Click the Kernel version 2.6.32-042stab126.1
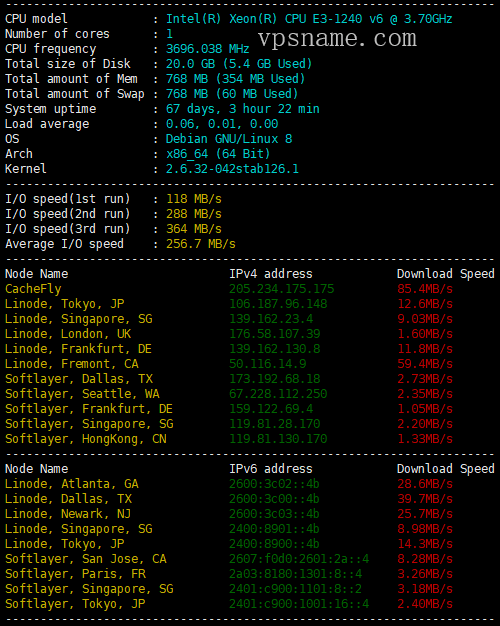 (x=232, y=169)
